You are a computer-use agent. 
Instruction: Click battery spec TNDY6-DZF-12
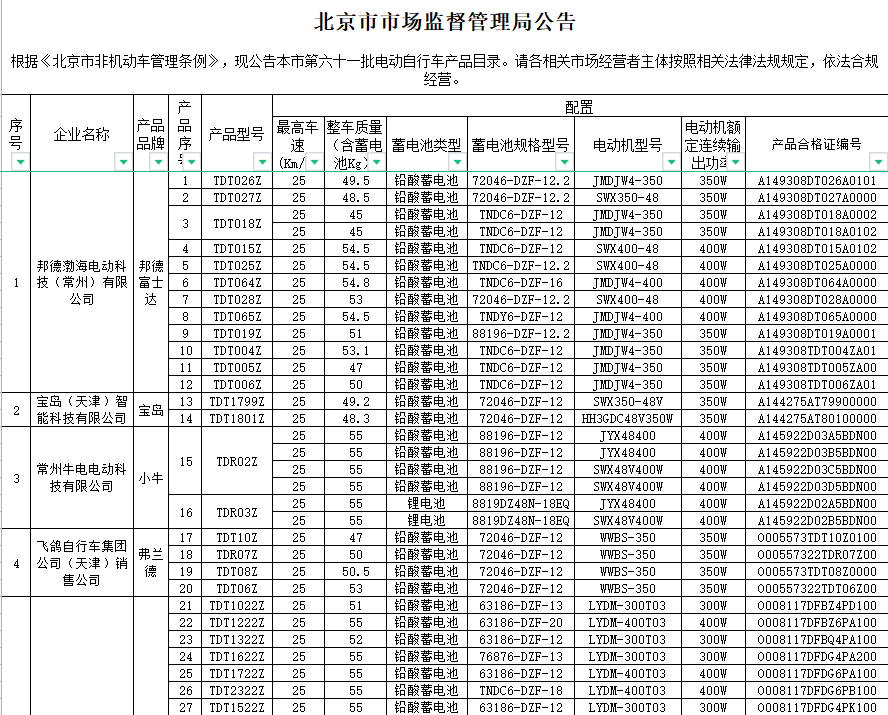[520, 316]
